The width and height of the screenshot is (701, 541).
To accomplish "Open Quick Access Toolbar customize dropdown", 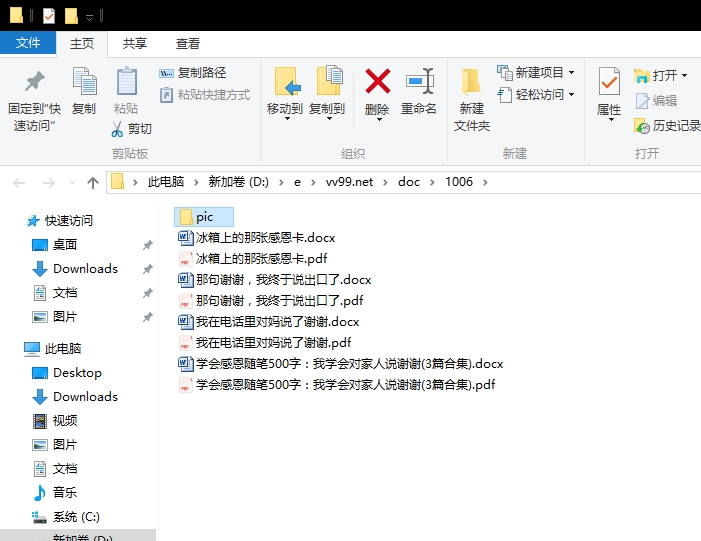I will coord(89,17).
